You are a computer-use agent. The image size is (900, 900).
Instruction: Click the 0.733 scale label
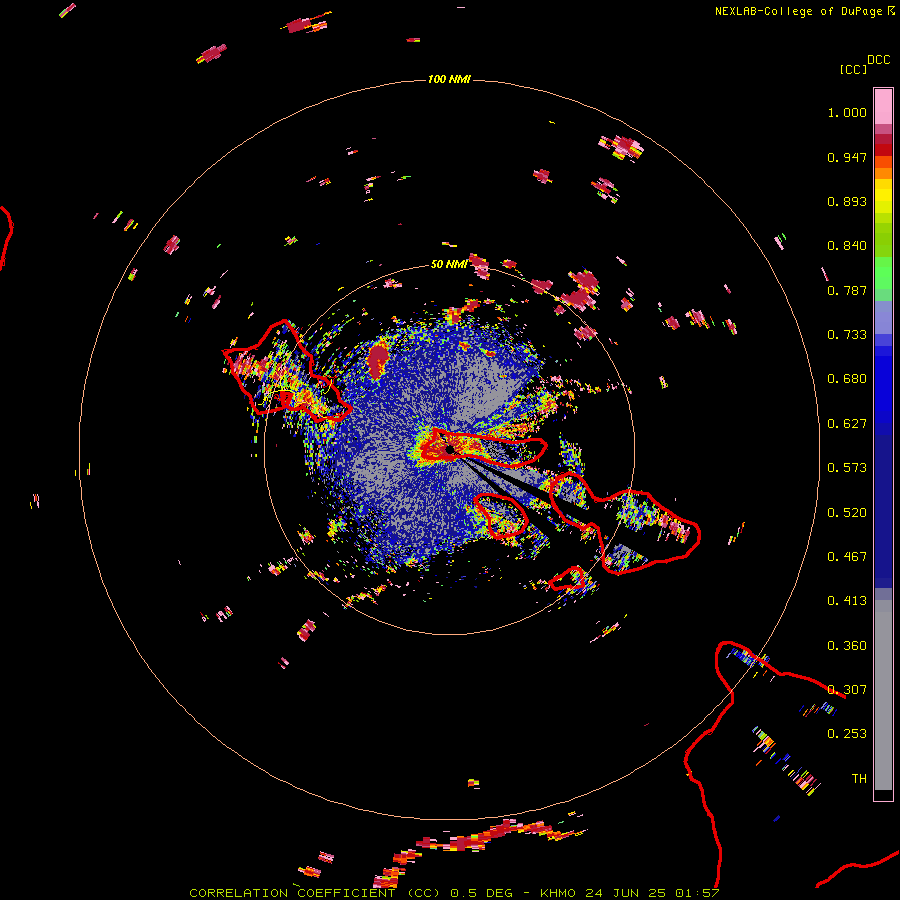pyautogui.click(x=847, y=335)
